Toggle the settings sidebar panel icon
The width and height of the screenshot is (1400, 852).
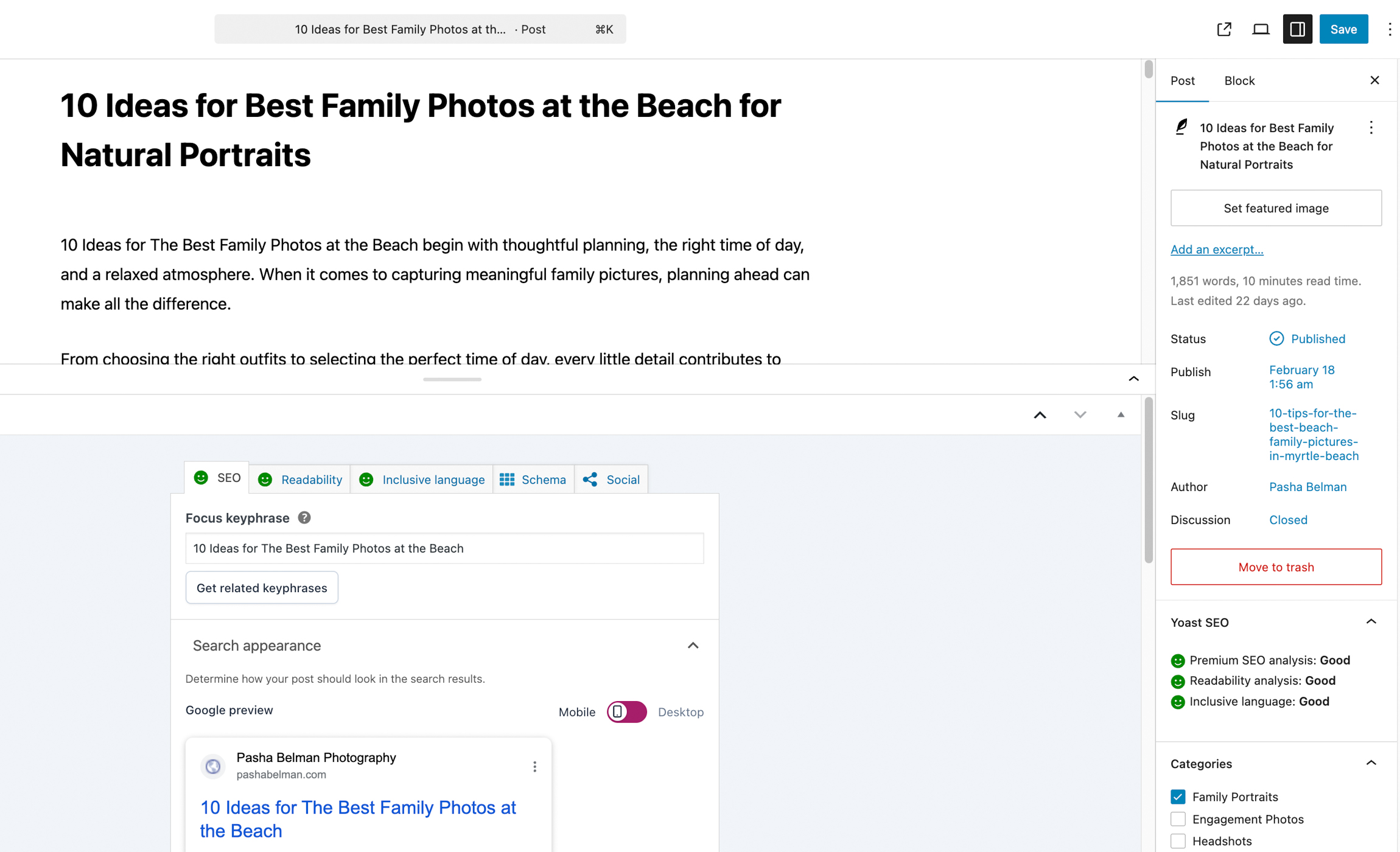point(1297,29)
